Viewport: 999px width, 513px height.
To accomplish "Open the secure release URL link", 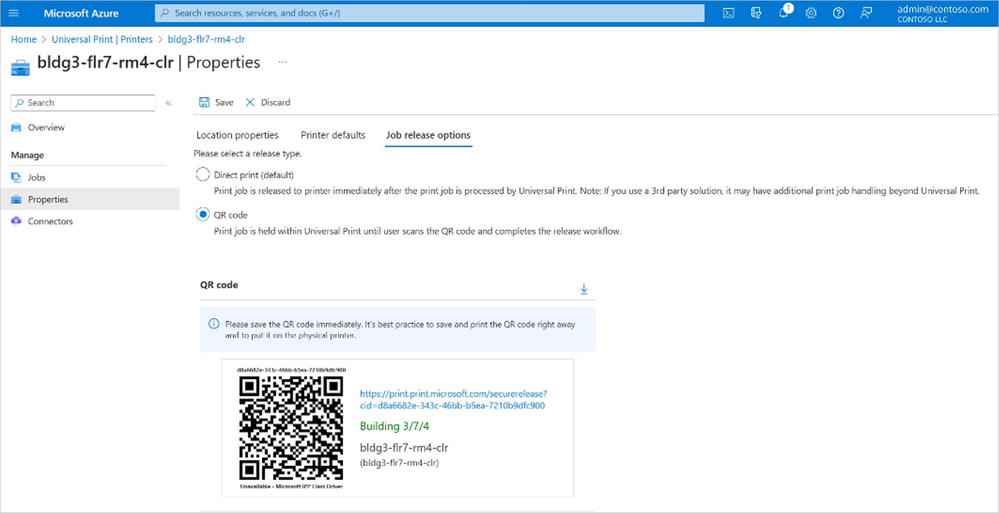I will pos(453,399).
